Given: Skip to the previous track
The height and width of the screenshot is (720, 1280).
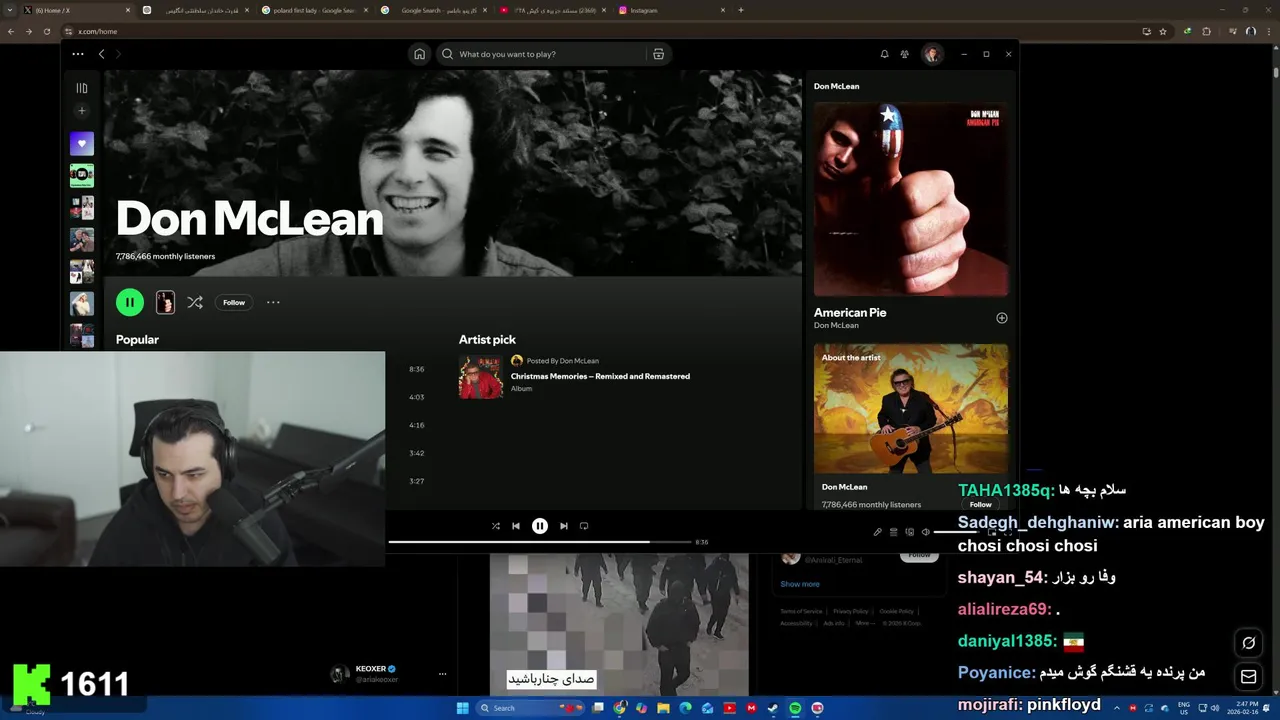Looking at the screenshot, I should pos(516,526).
